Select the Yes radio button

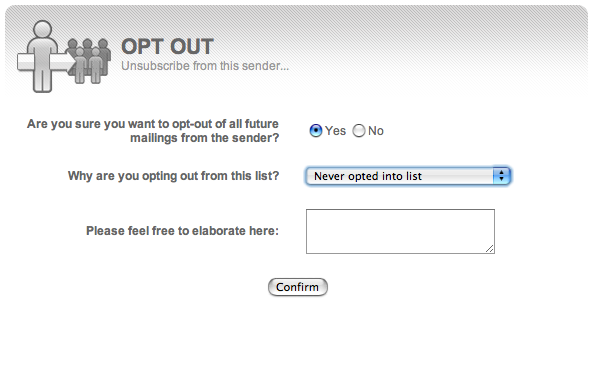(x=316, y=131)
